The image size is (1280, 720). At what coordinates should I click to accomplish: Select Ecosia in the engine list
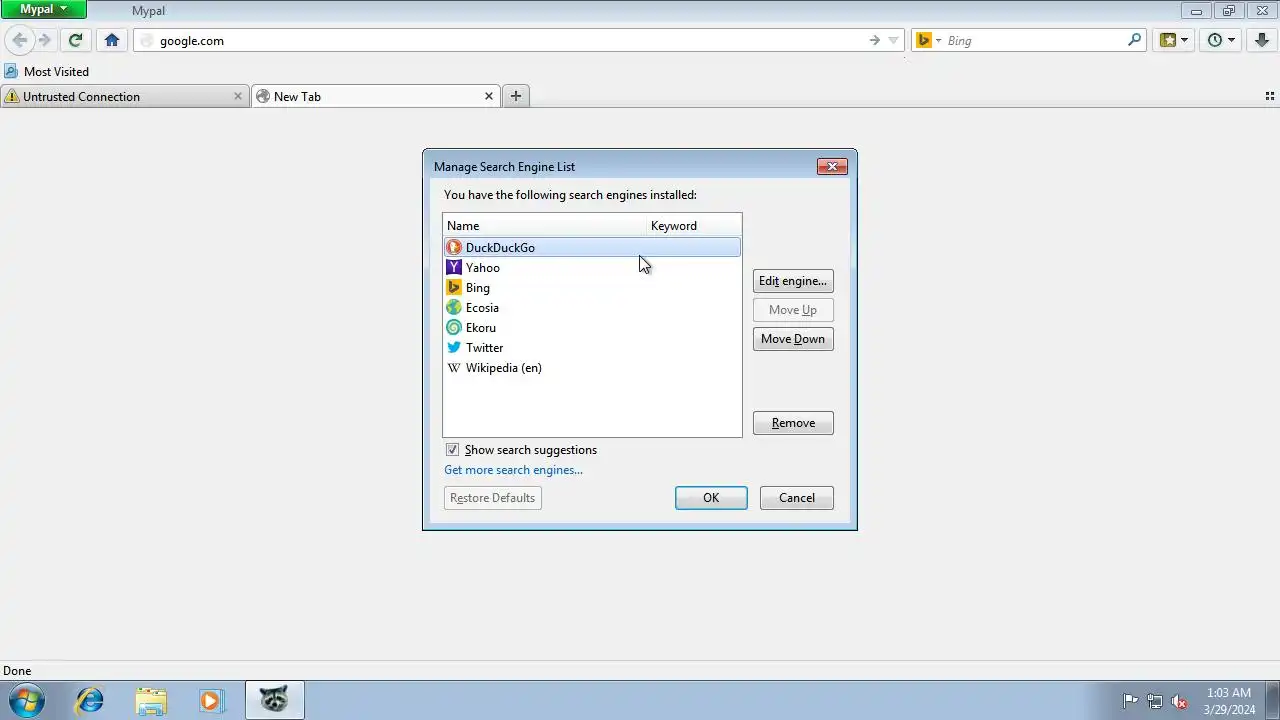point(592,308)
